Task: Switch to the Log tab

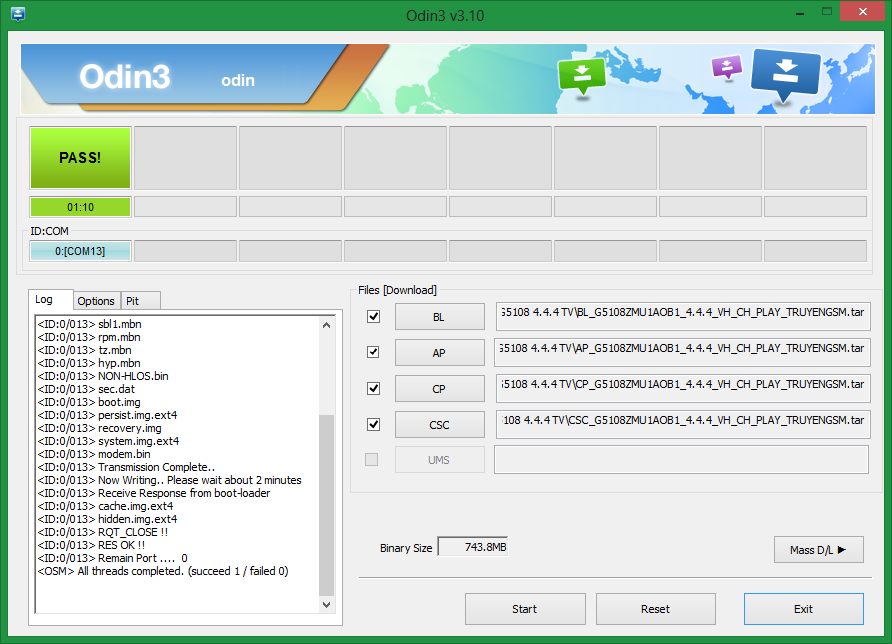Action: pyautogui.click(x=50, y=299)
